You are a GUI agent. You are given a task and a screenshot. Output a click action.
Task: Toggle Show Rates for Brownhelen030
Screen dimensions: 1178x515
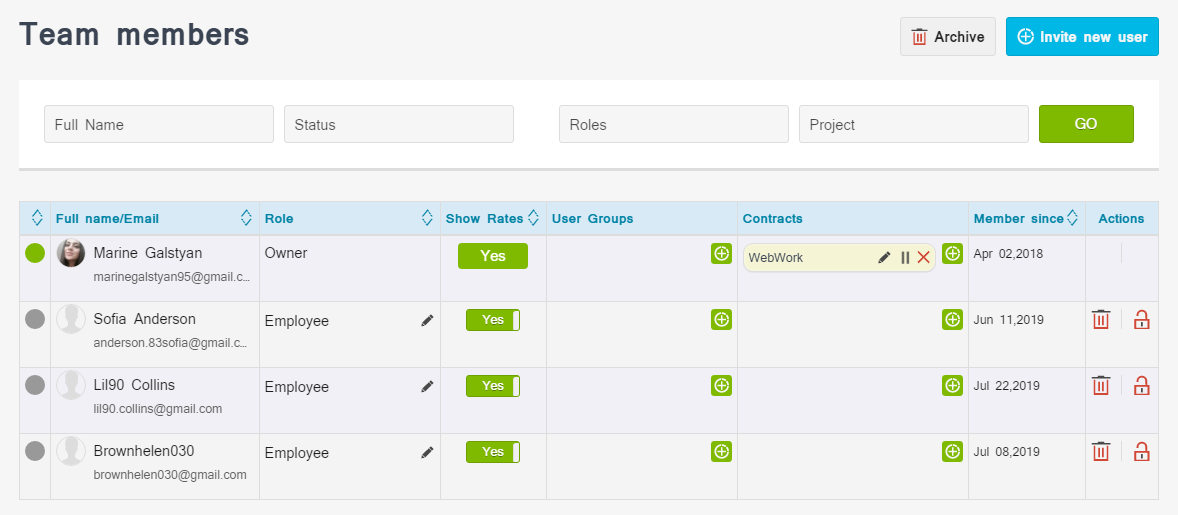coord(493,452)
